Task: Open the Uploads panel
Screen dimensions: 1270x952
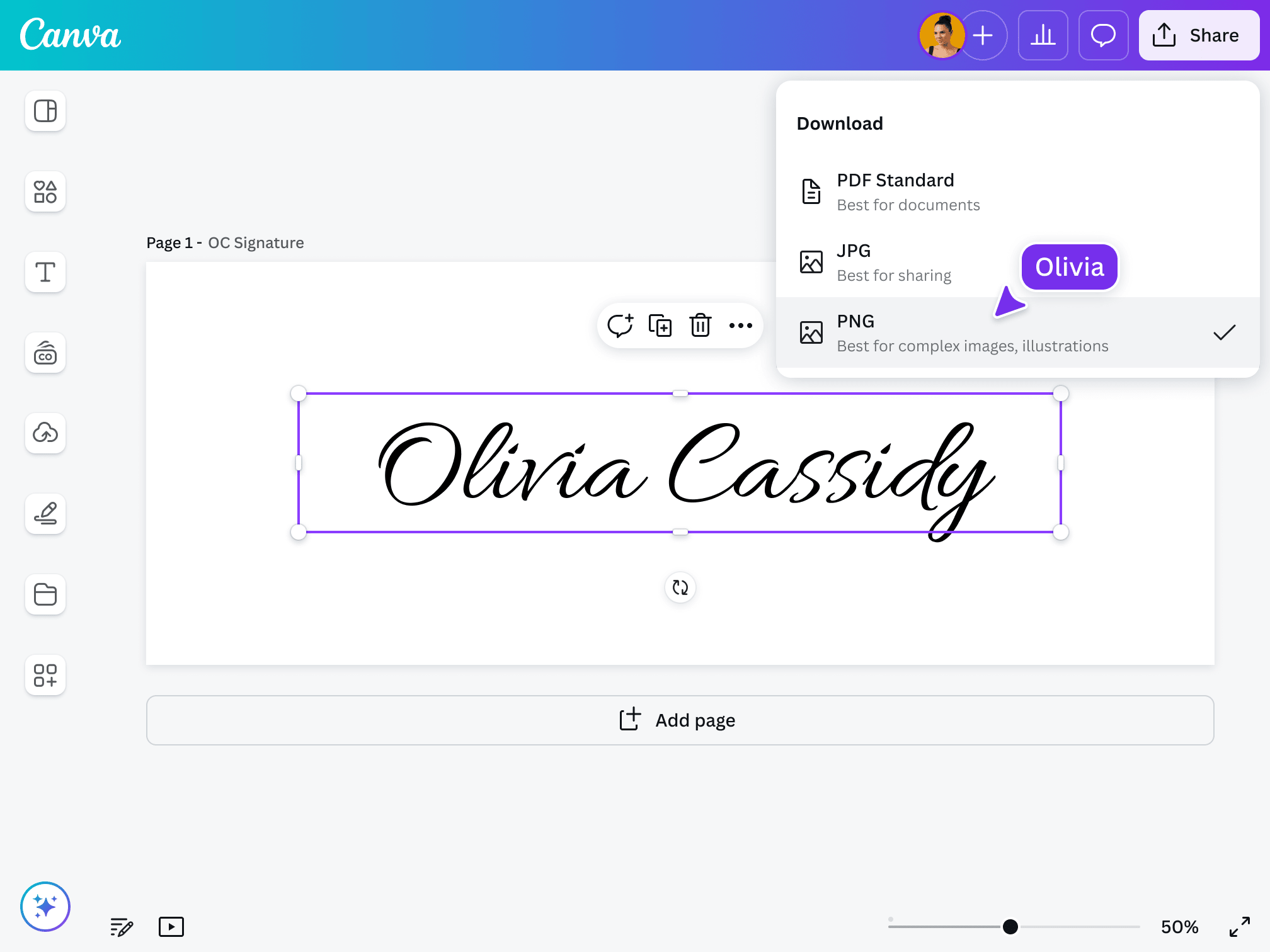Action: [45, 433]
